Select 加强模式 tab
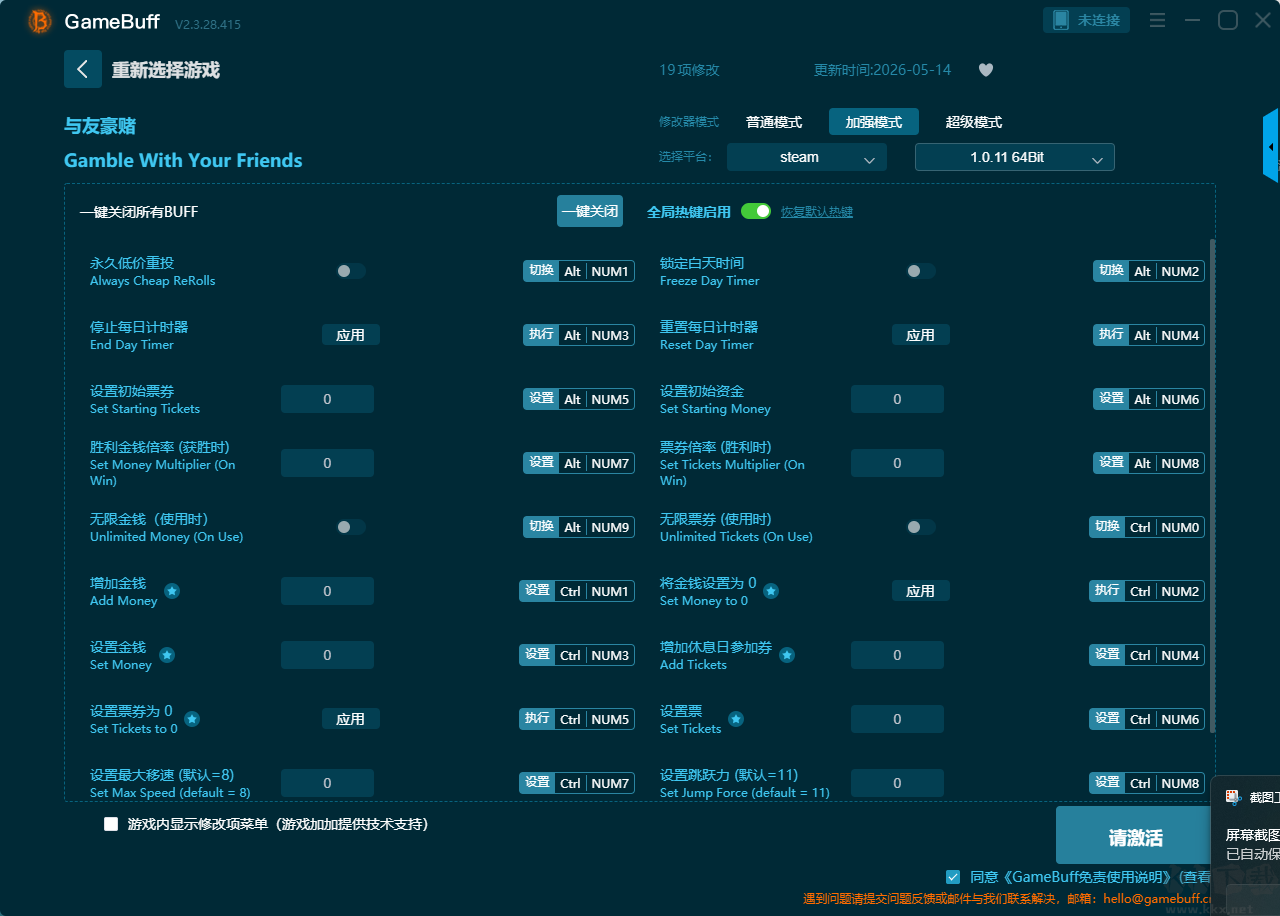 click(x=874, y=122)
